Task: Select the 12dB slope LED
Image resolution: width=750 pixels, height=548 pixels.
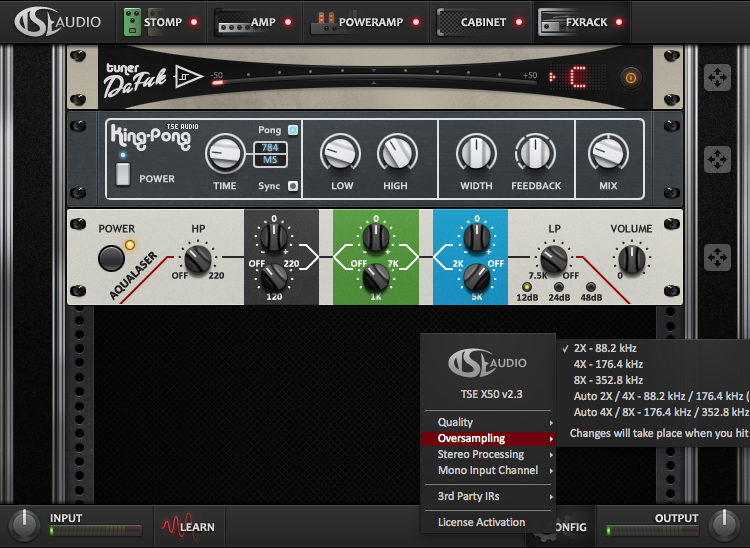Action: 527,287
